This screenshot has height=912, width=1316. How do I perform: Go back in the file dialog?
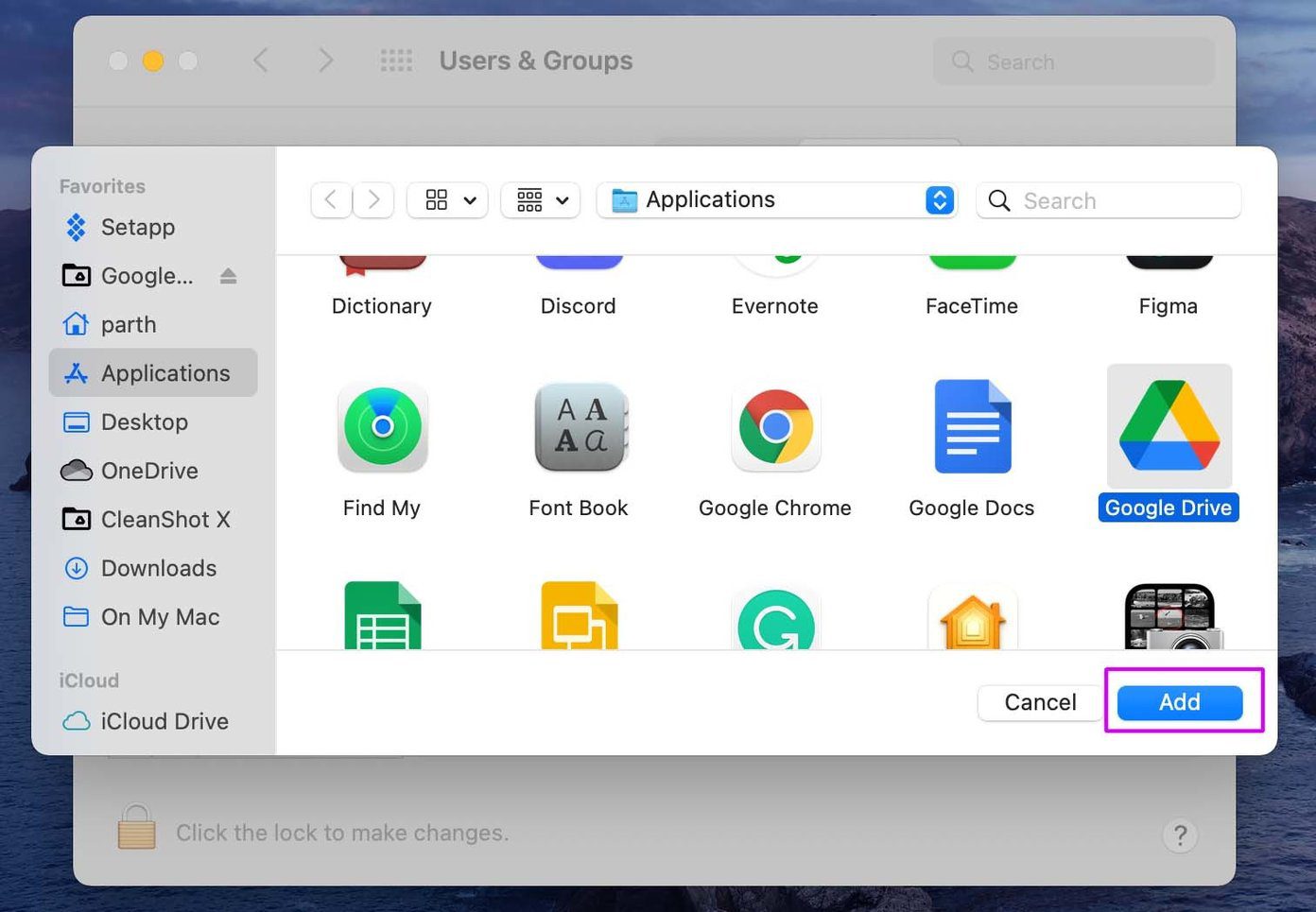tap(331, 199)
